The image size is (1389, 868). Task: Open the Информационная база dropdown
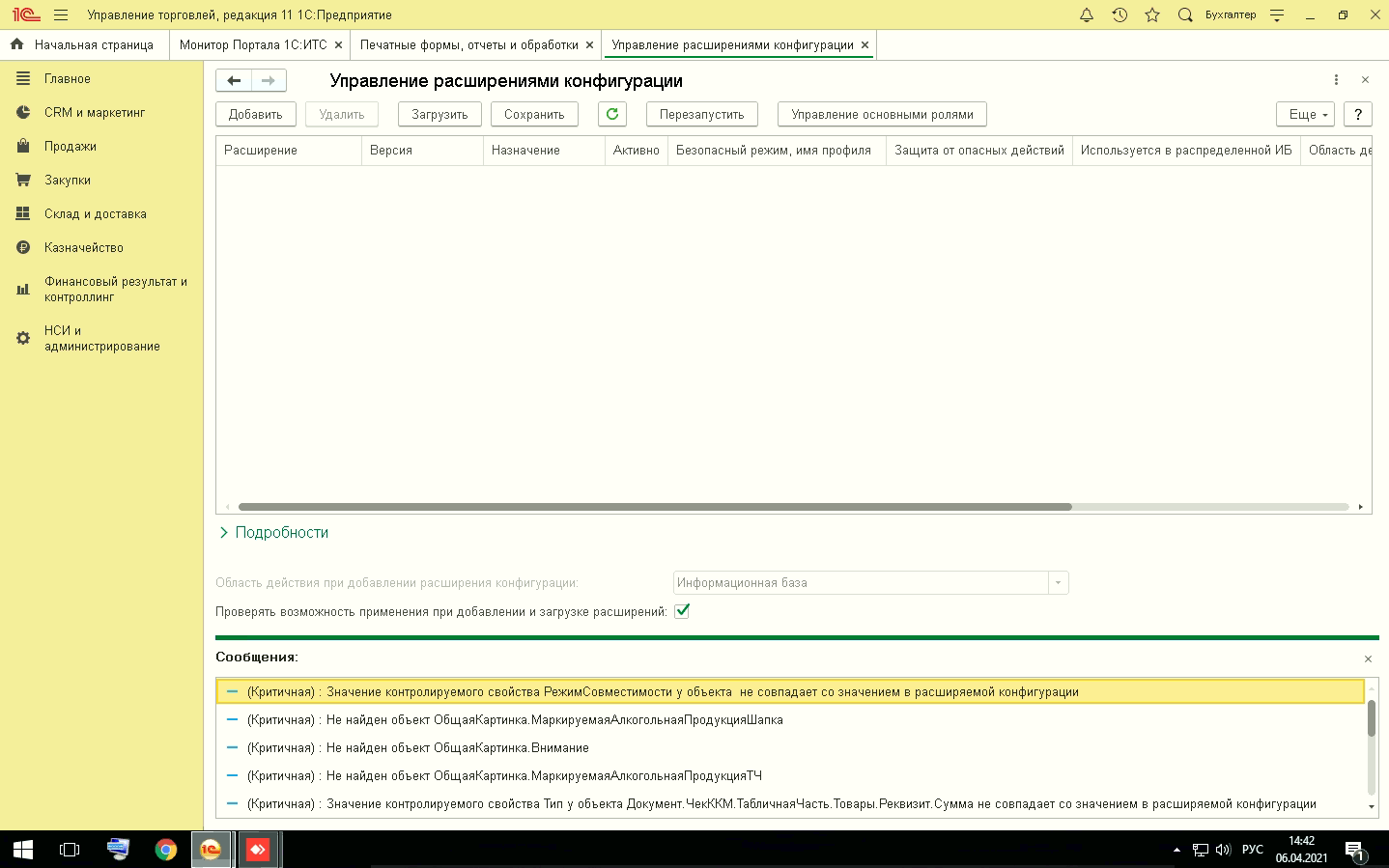click(1058, 583)
